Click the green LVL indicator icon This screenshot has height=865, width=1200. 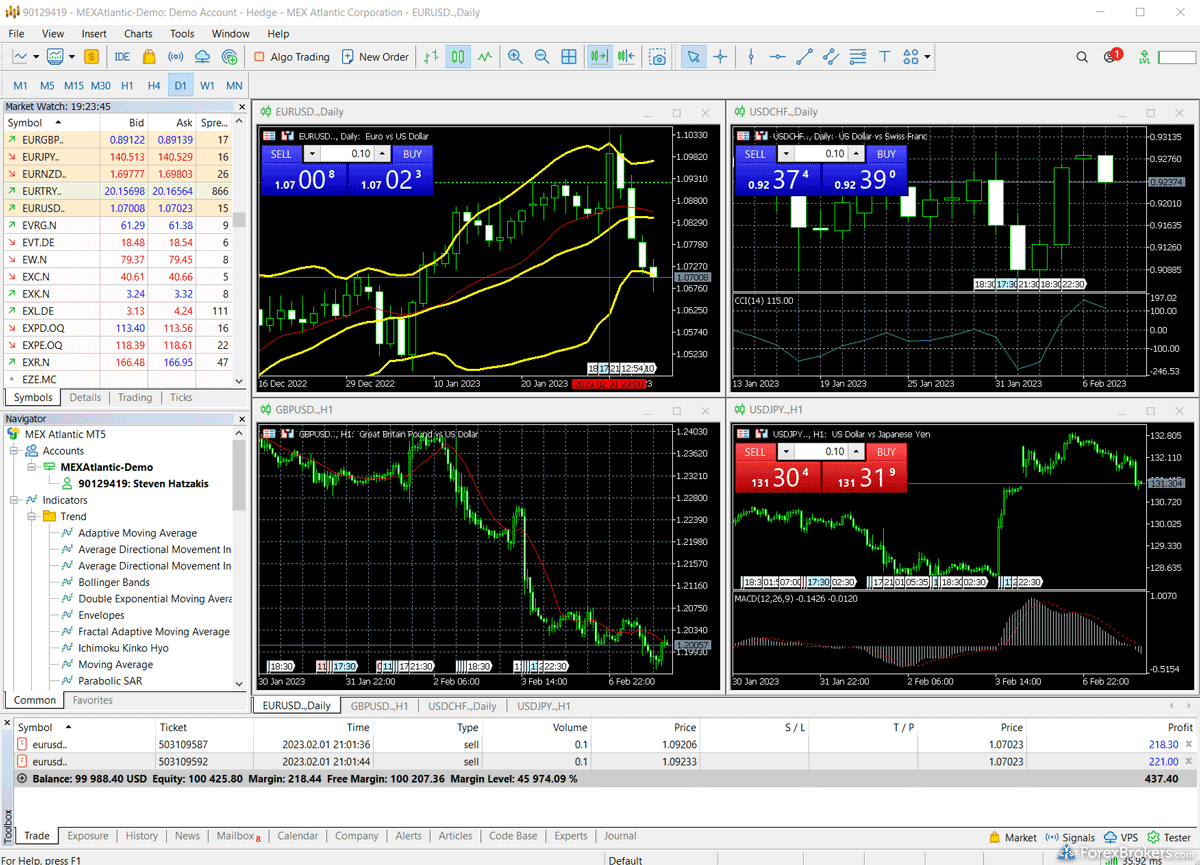pos(1144,57)
